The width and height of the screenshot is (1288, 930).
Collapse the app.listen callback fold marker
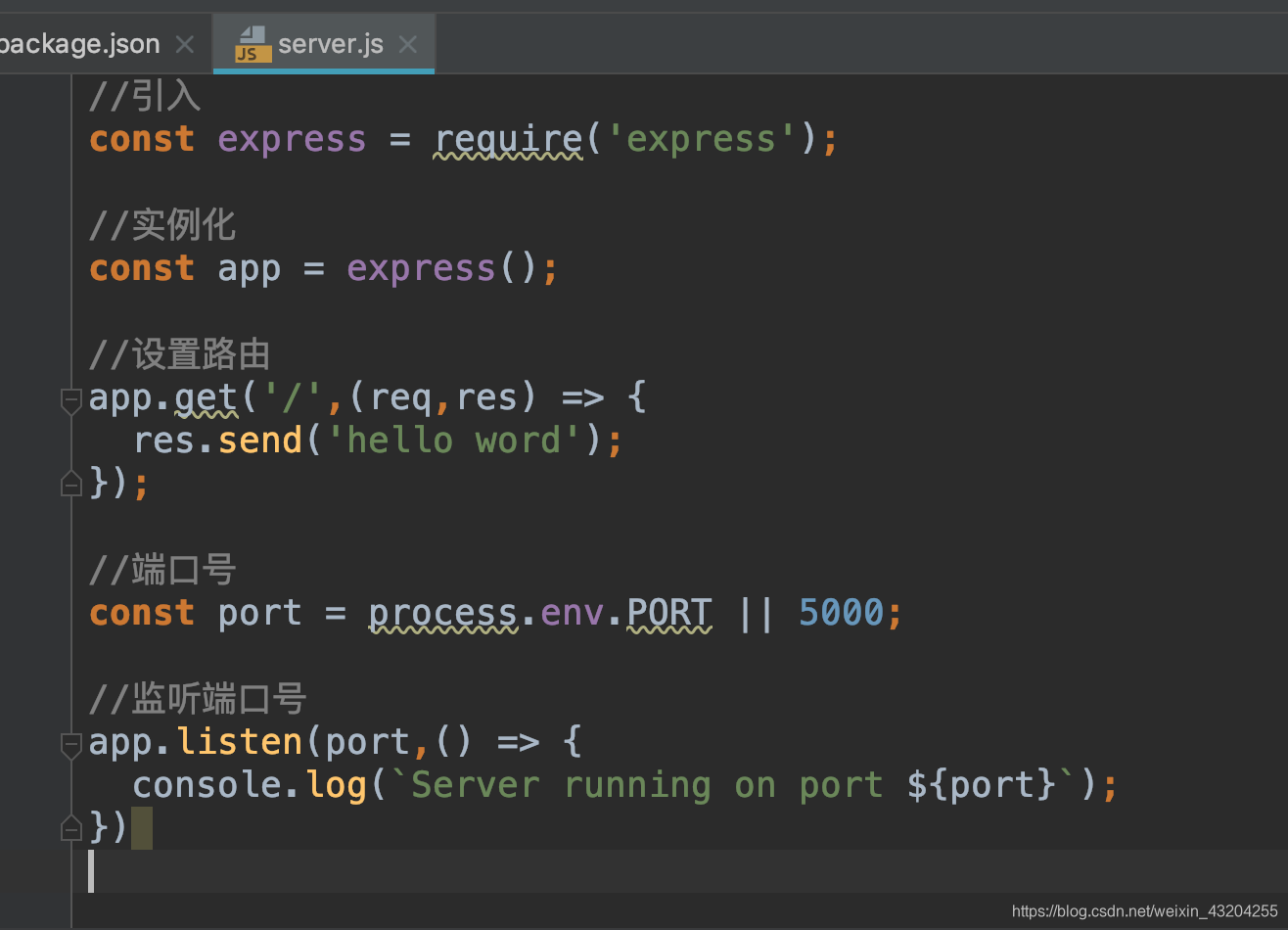(x=70, y=744)
